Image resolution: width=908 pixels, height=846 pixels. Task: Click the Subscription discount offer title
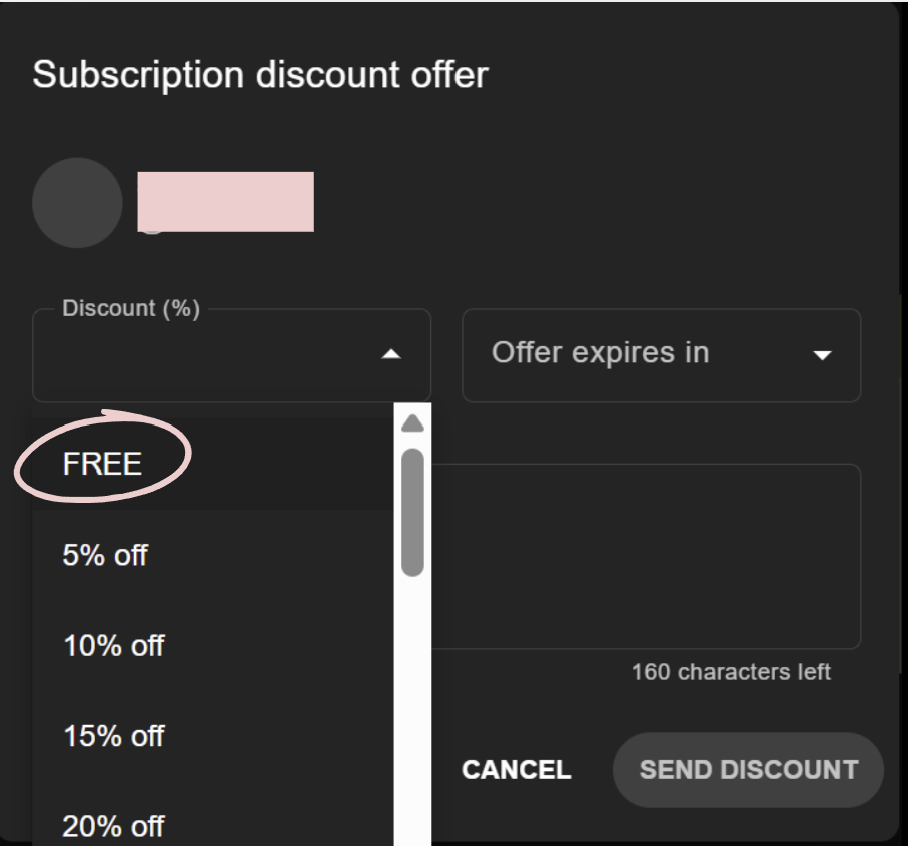pos(261,75)
